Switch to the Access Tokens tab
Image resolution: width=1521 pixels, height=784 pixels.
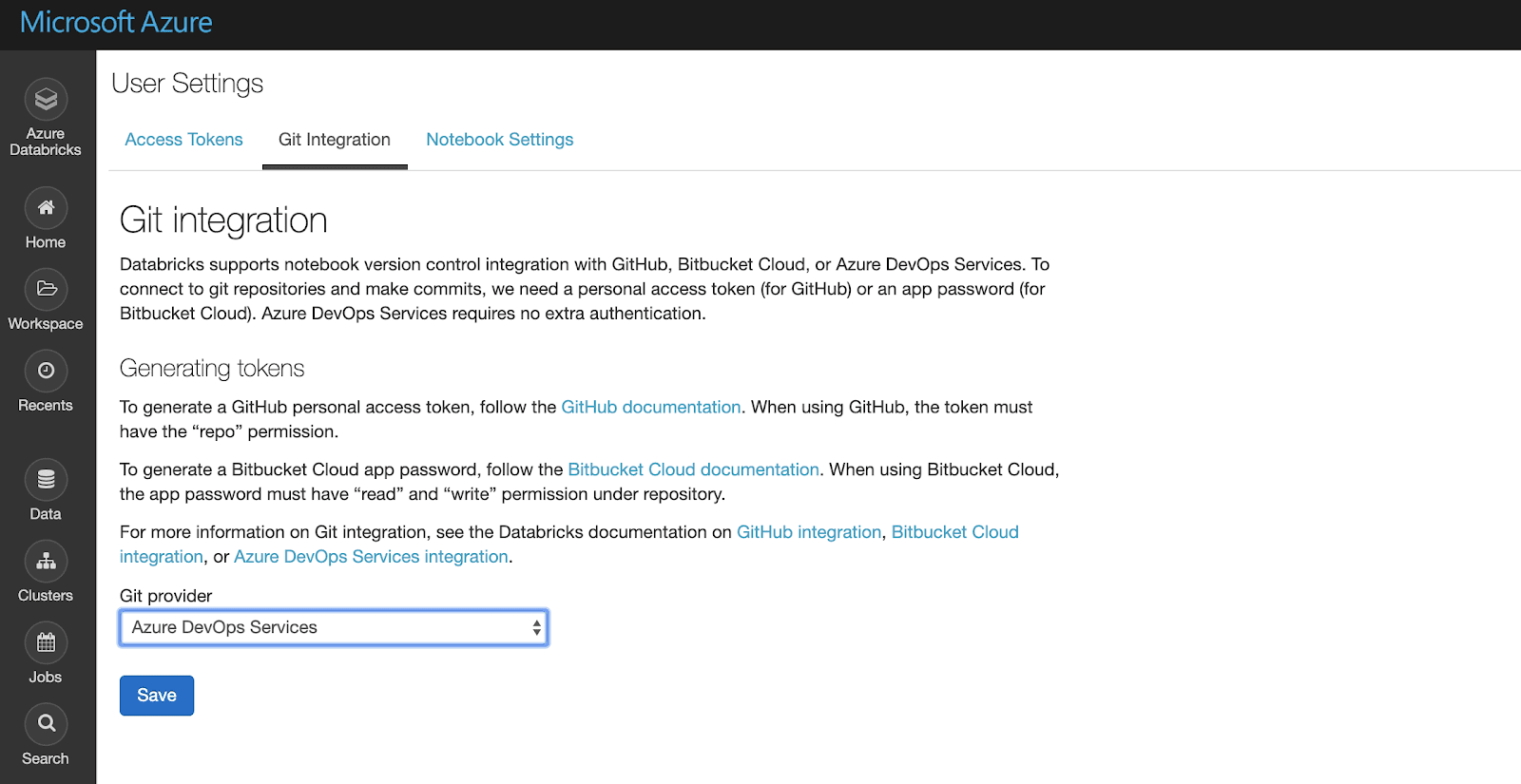pos(183,140)
